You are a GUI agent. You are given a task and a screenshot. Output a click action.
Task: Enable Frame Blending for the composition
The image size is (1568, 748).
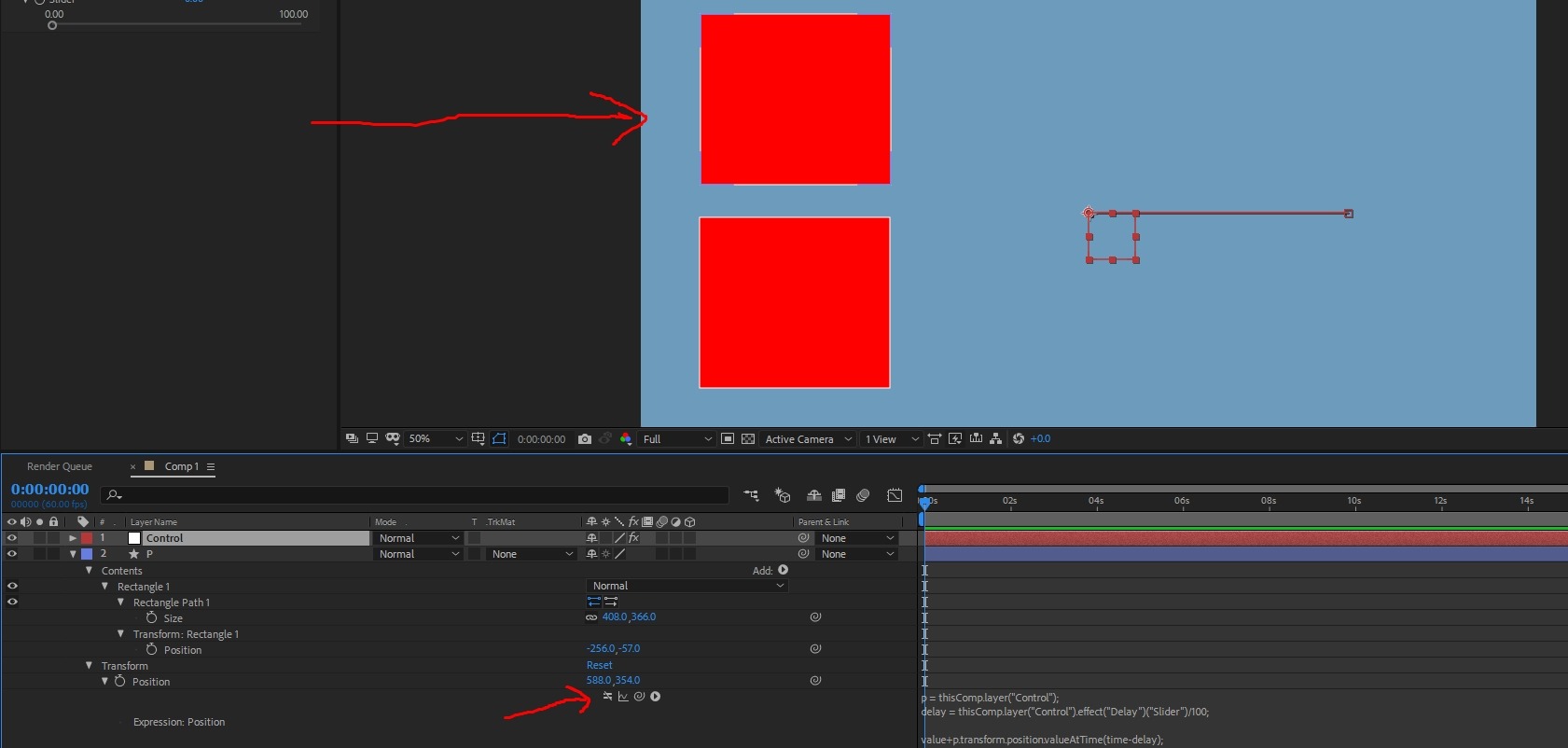click(839, 495)
